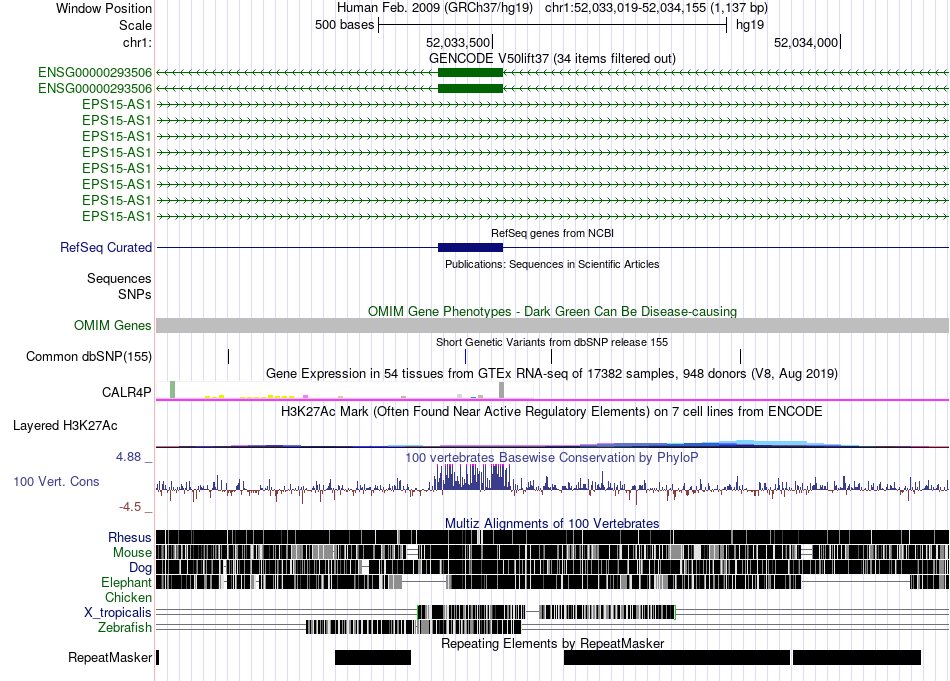
Task: Click the -4.5 PhyloP minimum value
Action: pyautogui.click(x=129, y=507)
